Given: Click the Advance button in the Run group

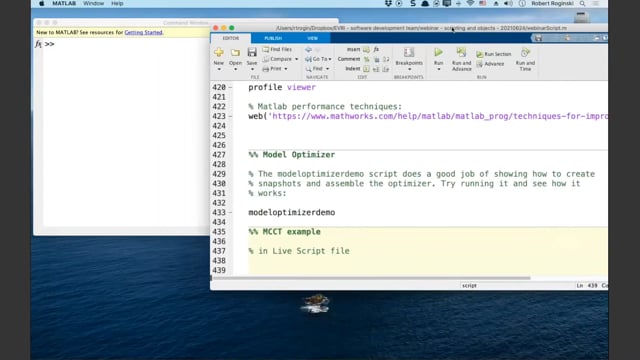Looking at the screenshot, I should point(490,64).
